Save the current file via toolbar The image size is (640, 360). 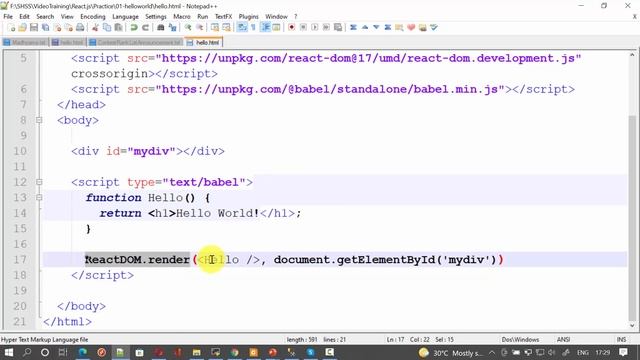click(x=34, y=28)
